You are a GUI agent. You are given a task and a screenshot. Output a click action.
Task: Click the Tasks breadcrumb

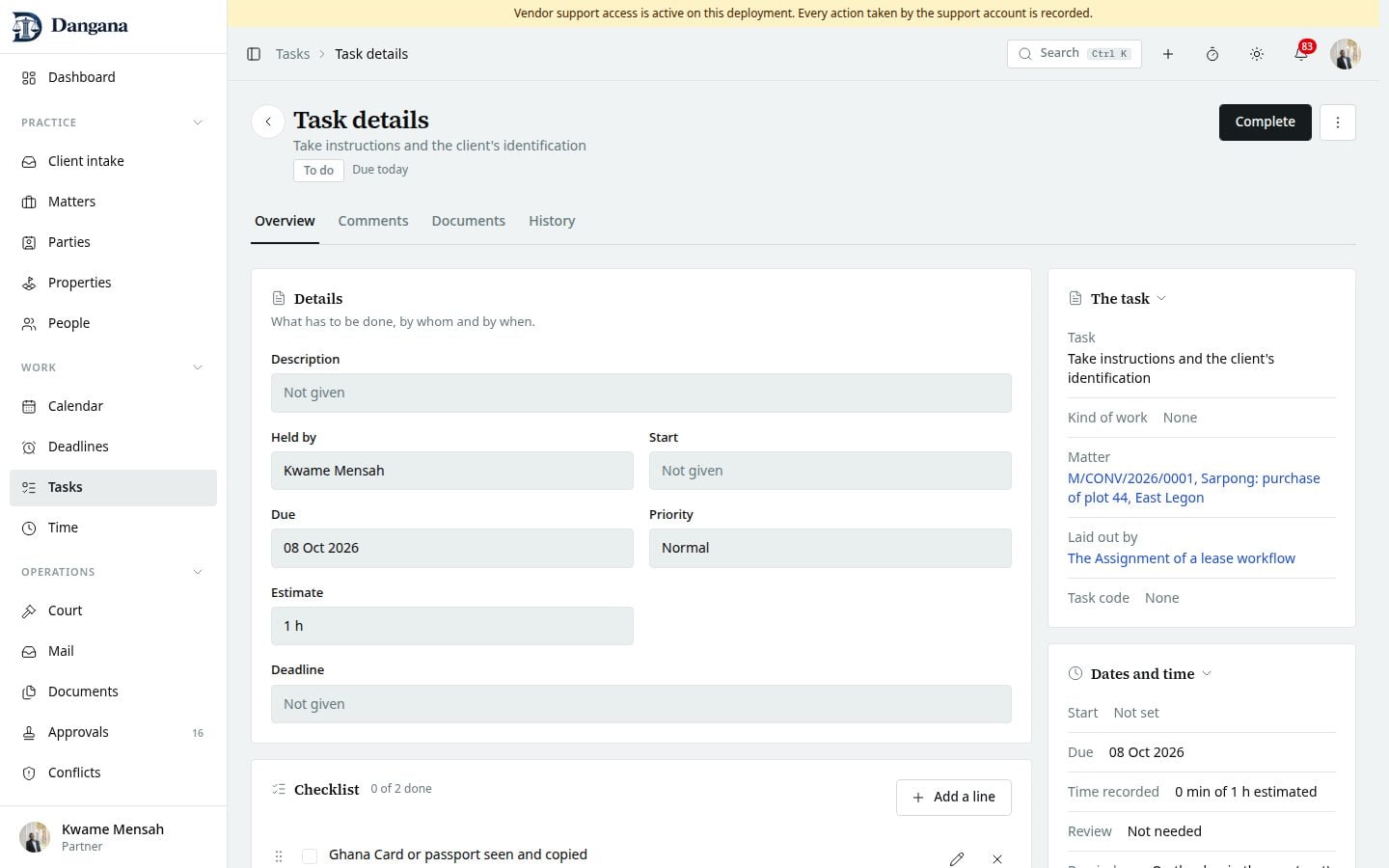(x=292, y=54)
